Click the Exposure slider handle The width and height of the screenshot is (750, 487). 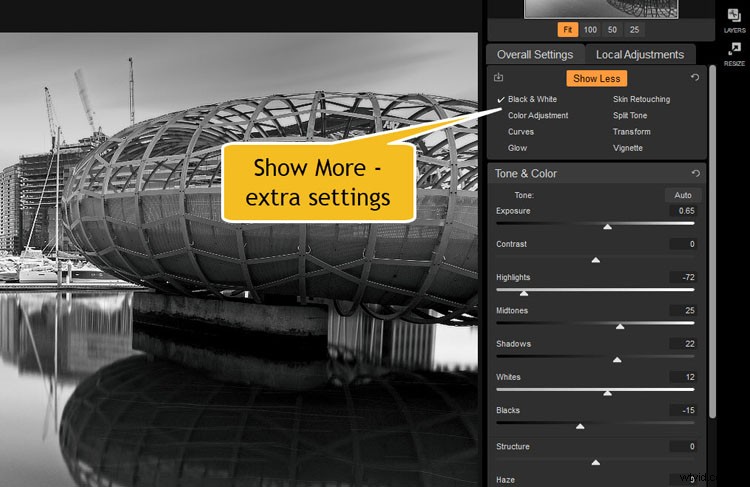pyautogui.click(x=607, y=226)
